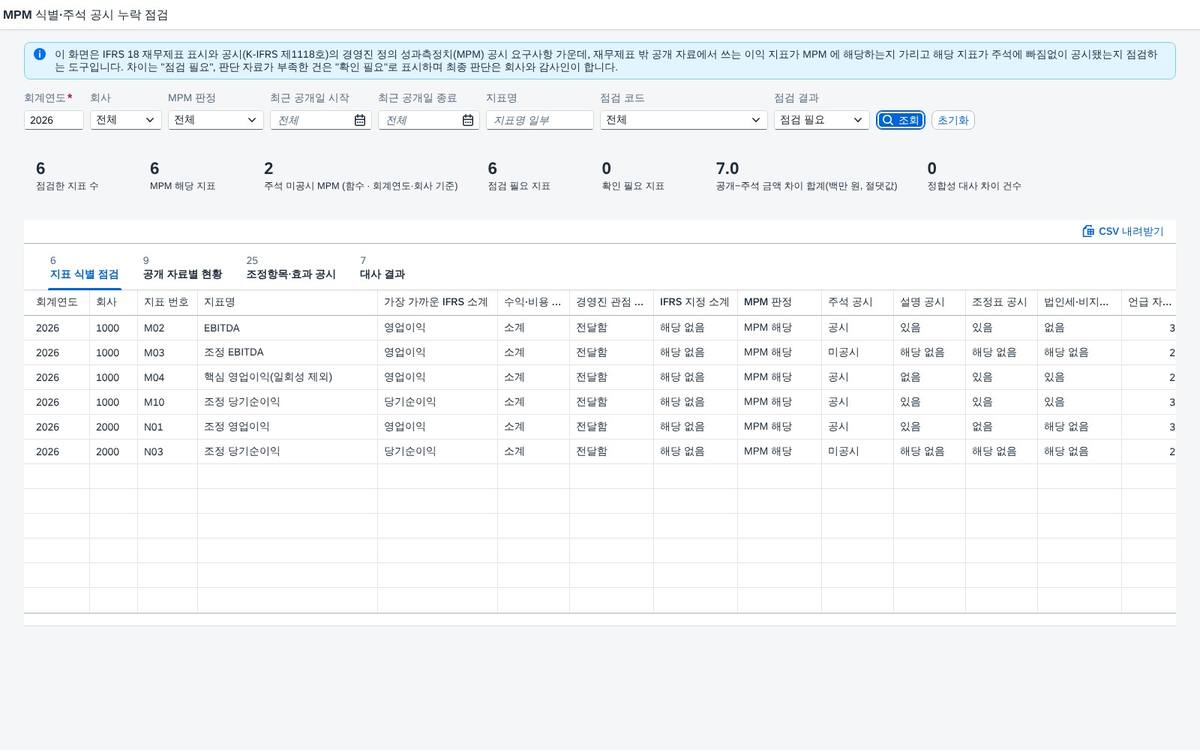Reset filters with the 초기화 button
The height and width of the screenshot is (750, 1200).
(x=953, y=120)
